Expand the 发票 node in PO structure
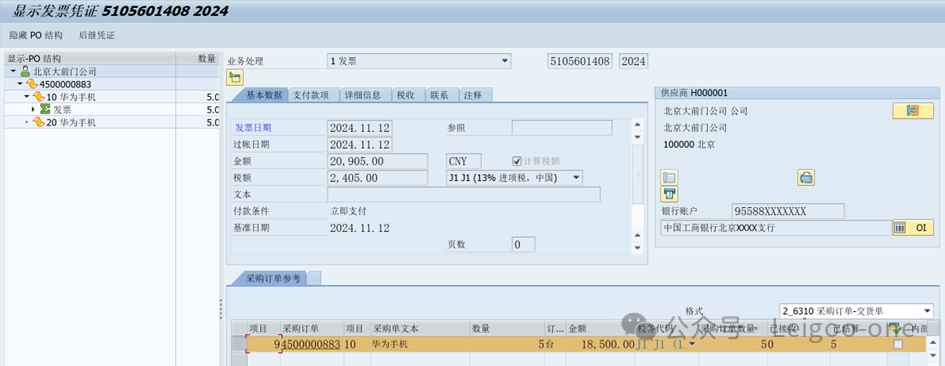Image resolution: width=945 pixels, height=366 pixels. click(34, 110)
